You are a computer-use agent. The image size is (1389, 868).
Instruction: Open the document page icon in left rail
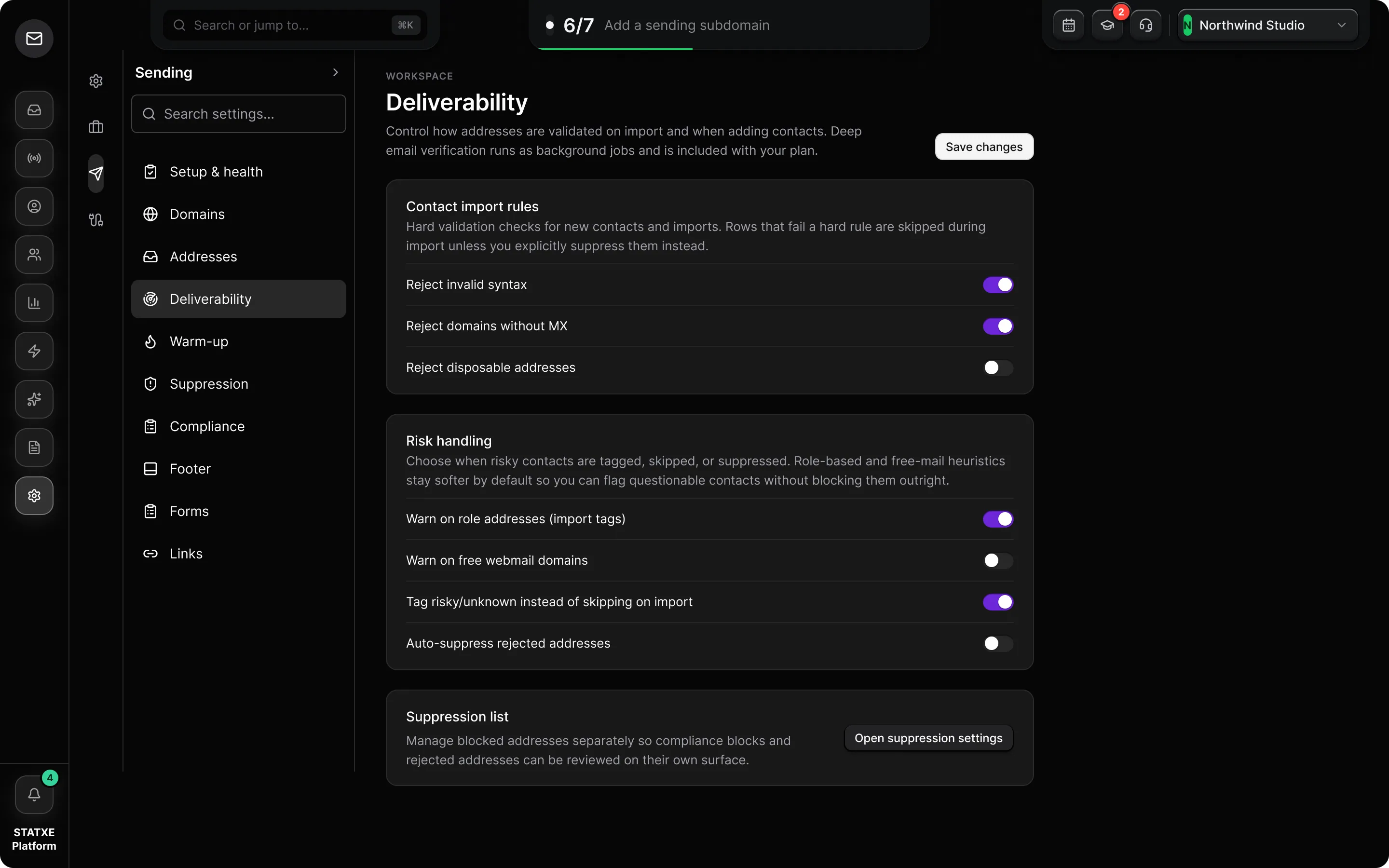(x=34, y=447)
